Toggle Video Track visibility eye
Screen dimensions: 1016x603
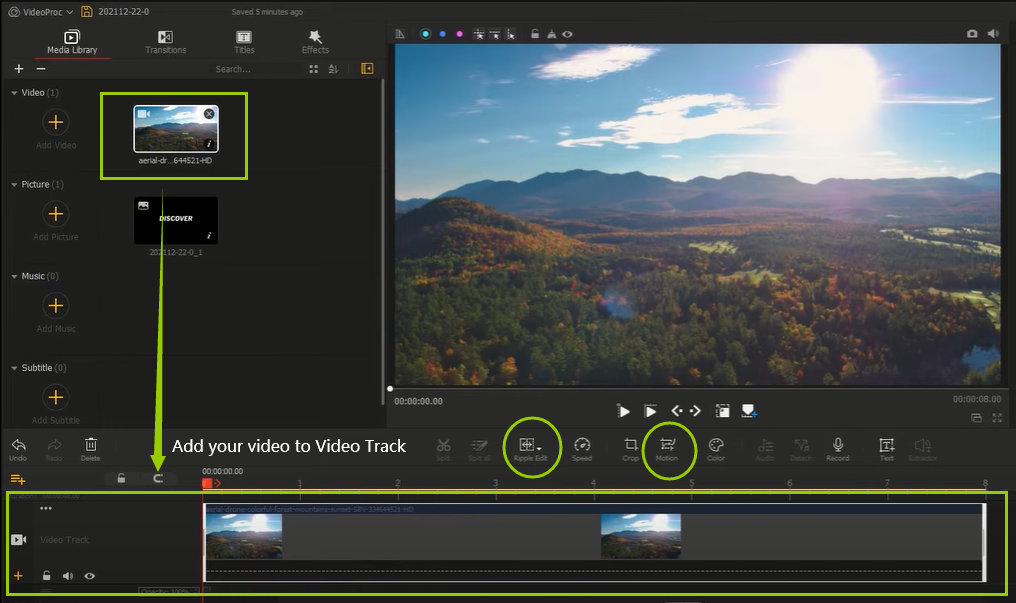(90, 576)
